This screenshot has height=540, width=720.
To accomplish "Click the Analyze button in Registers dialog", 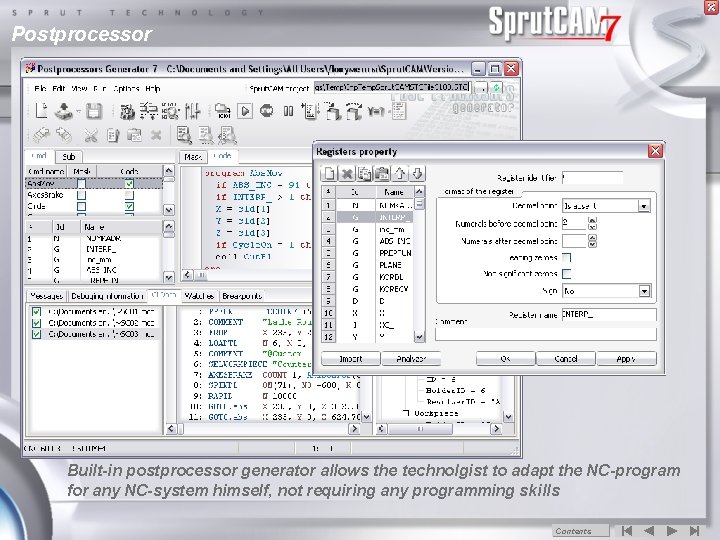I will click(411, 359).
